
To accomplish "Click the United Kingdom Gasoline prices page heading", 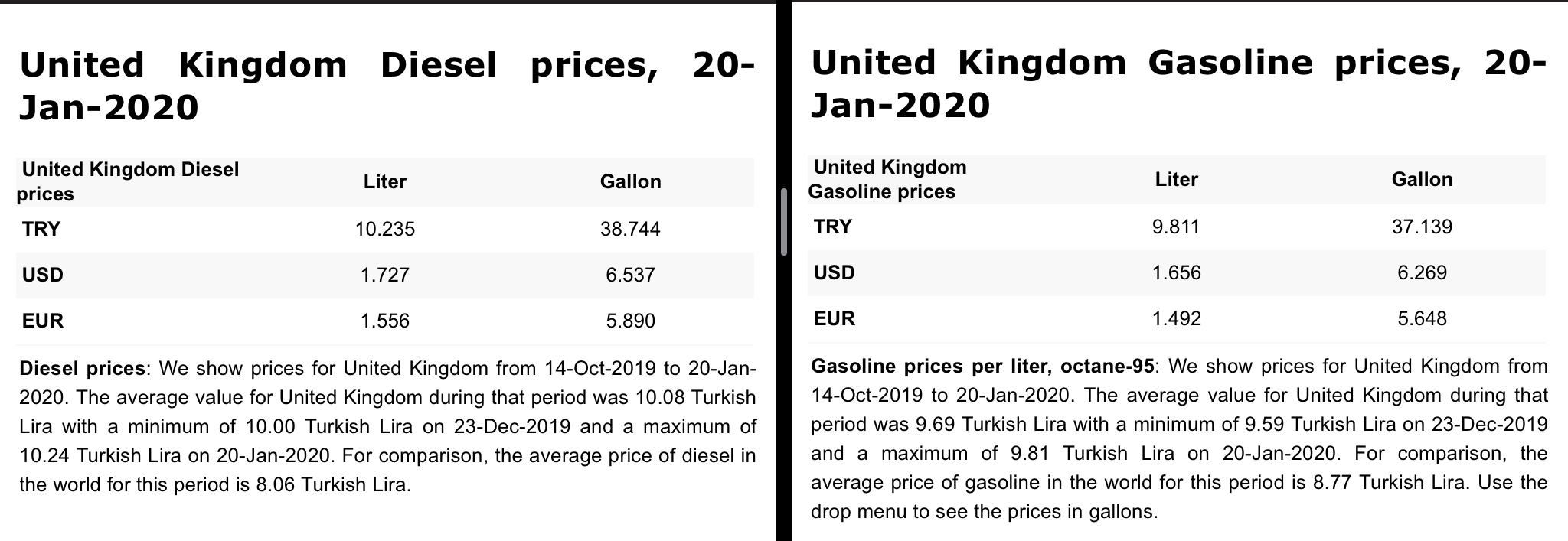I will (x=1178, y=83).
